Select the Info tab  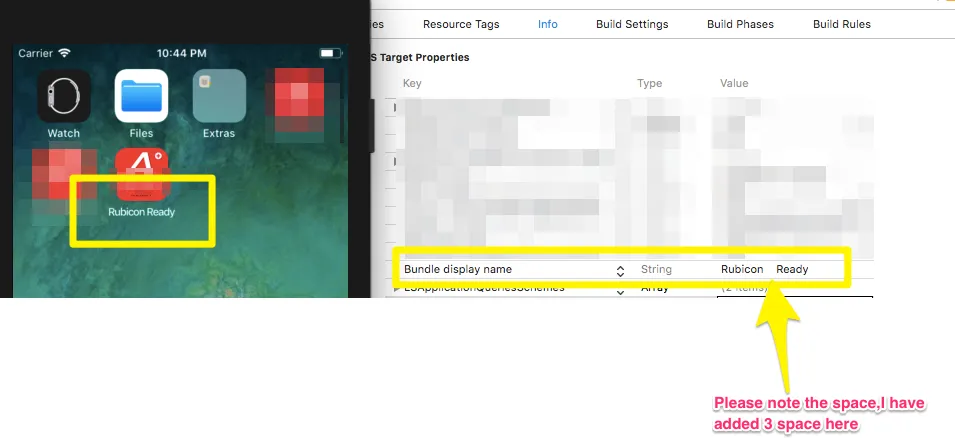(x=548, y=24)
